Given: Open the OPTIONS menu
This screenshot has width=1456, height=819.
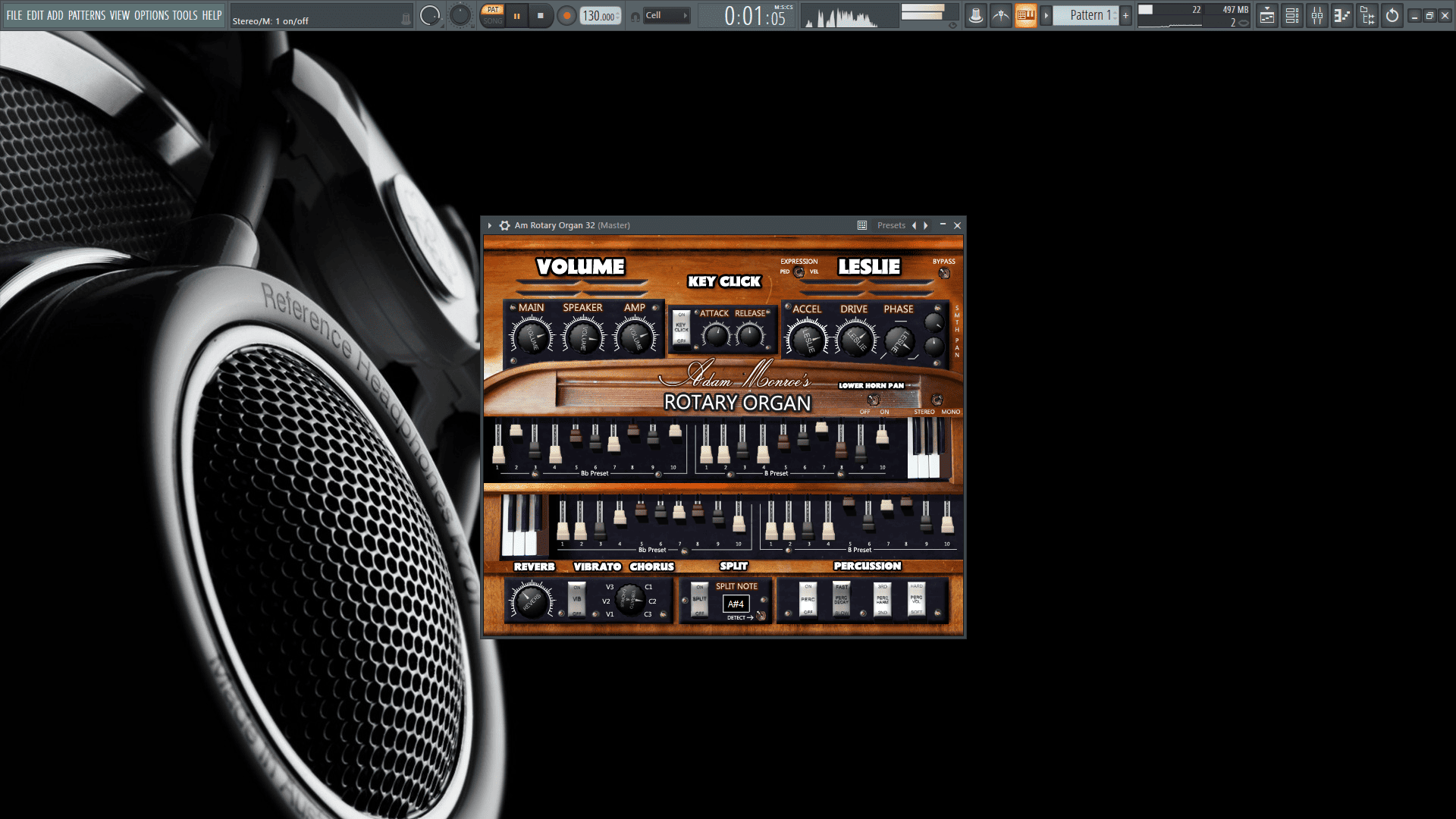Looking at the screenshot, I should pos(152,15).
